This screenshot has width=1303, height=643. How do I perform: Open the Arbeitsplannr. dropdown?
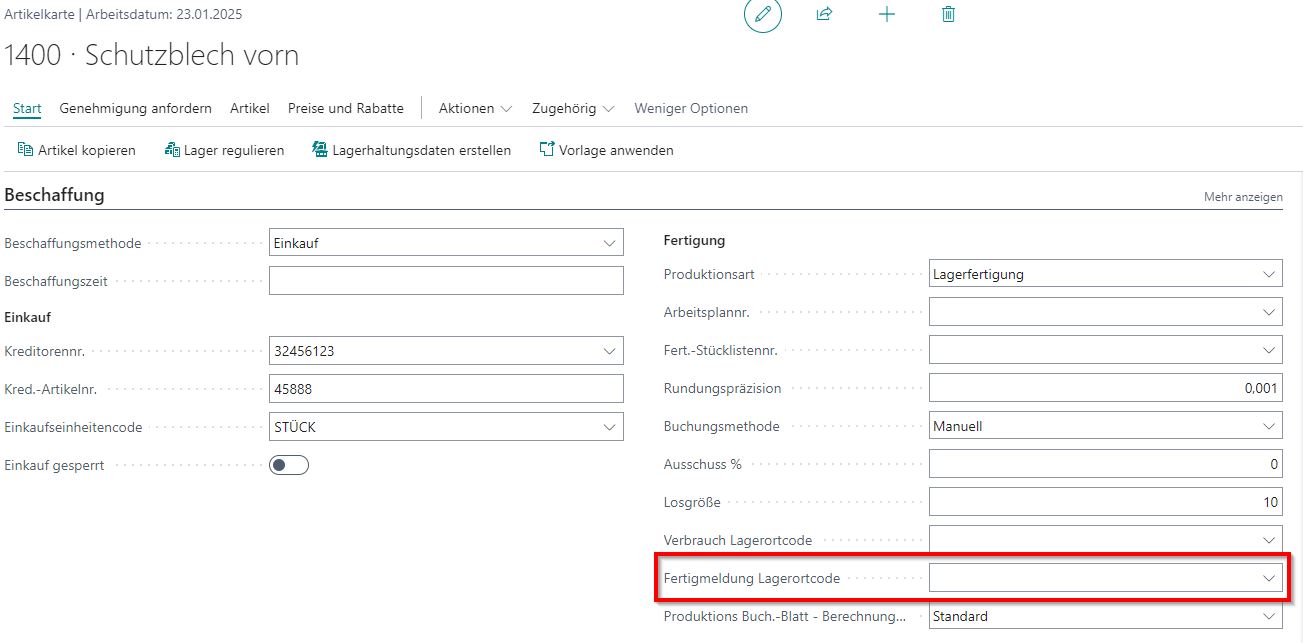[x=1269, y=312]
